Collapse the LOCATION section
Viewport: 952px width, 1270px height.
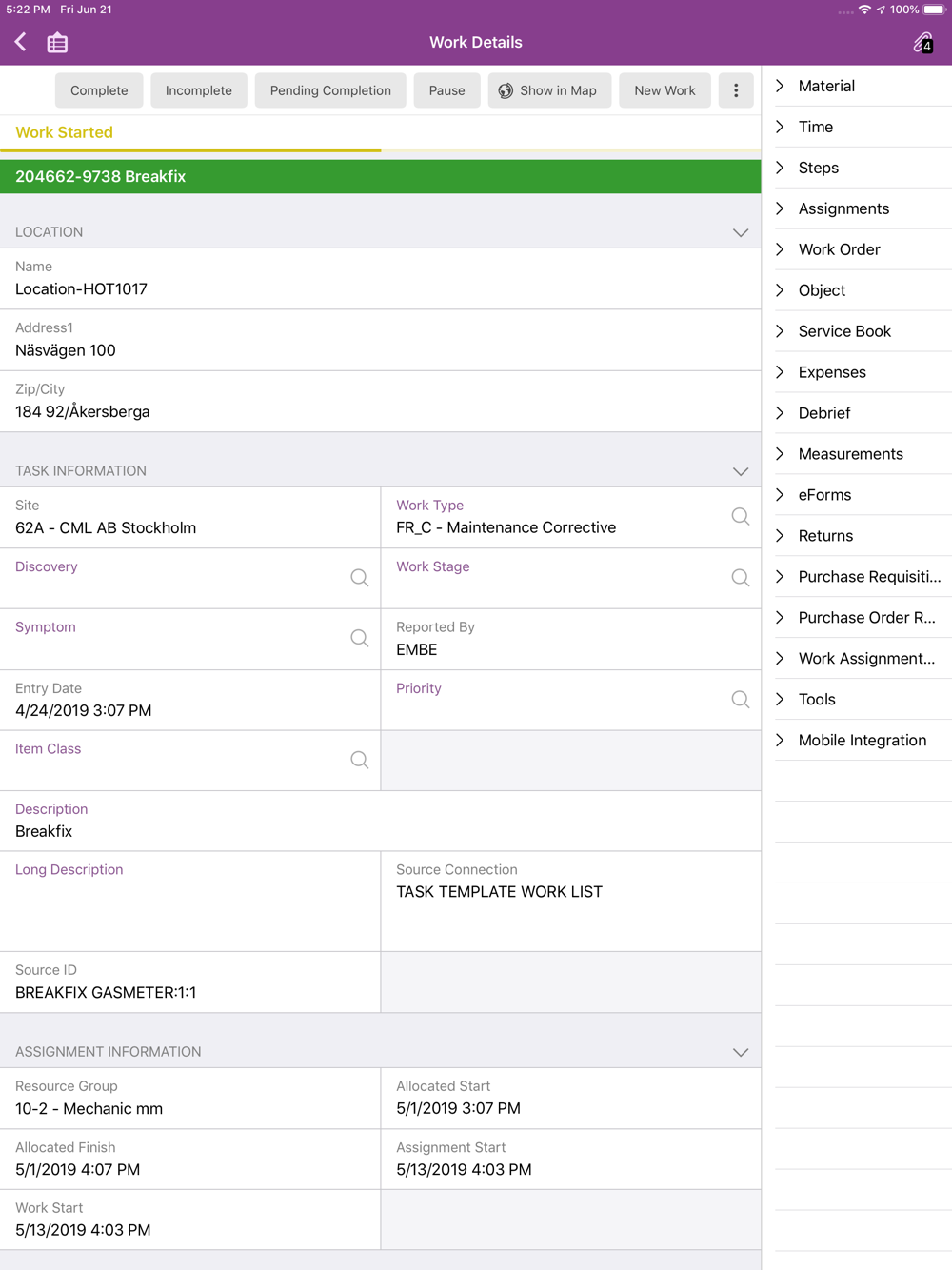point(741,232)
